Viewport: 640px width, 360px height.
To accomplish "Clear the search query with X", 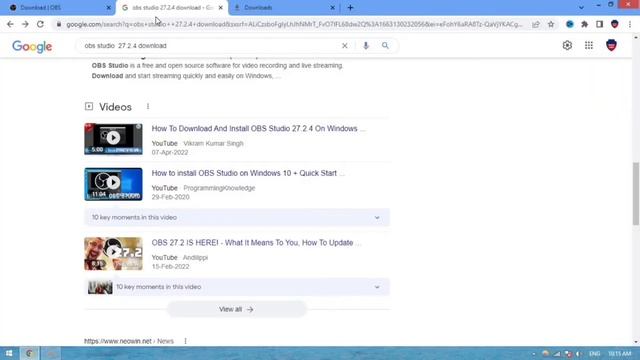I will coord(344,46).
